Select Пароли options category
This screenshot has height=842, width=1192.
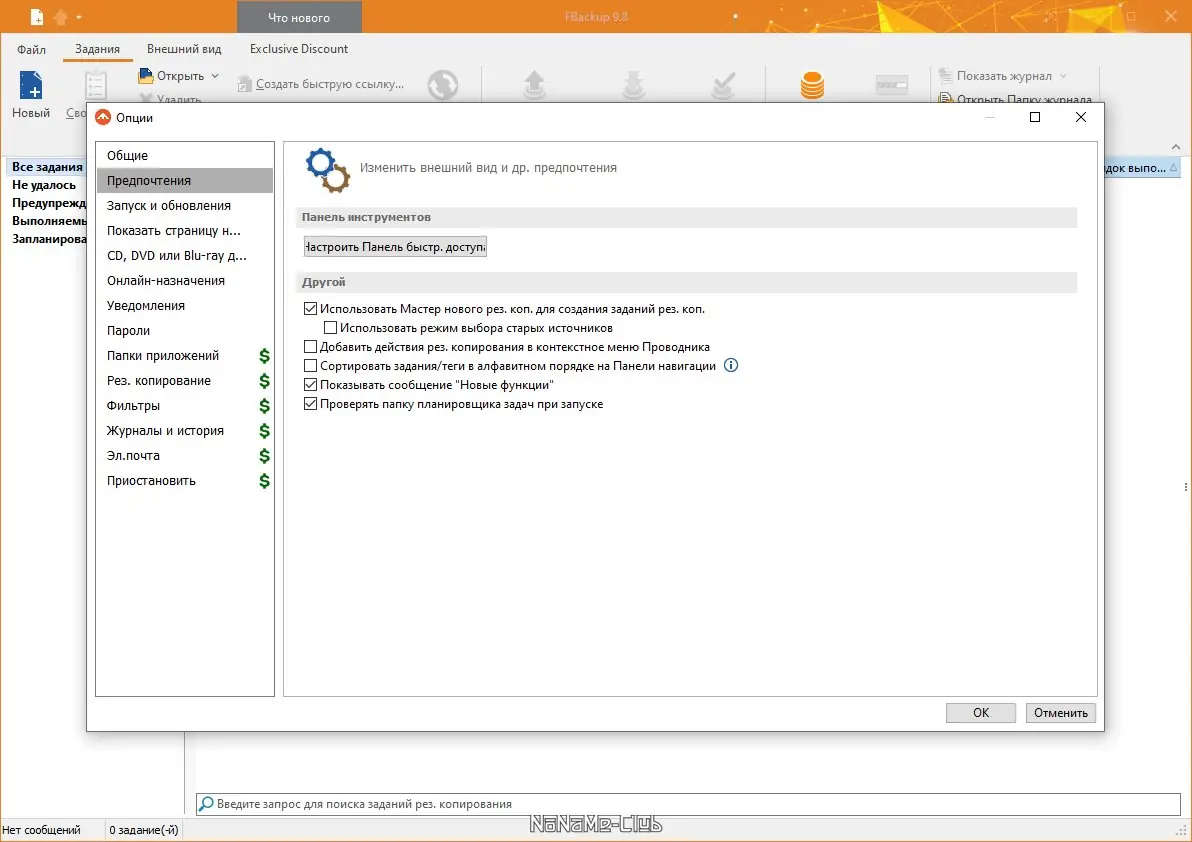coord(185,331)
